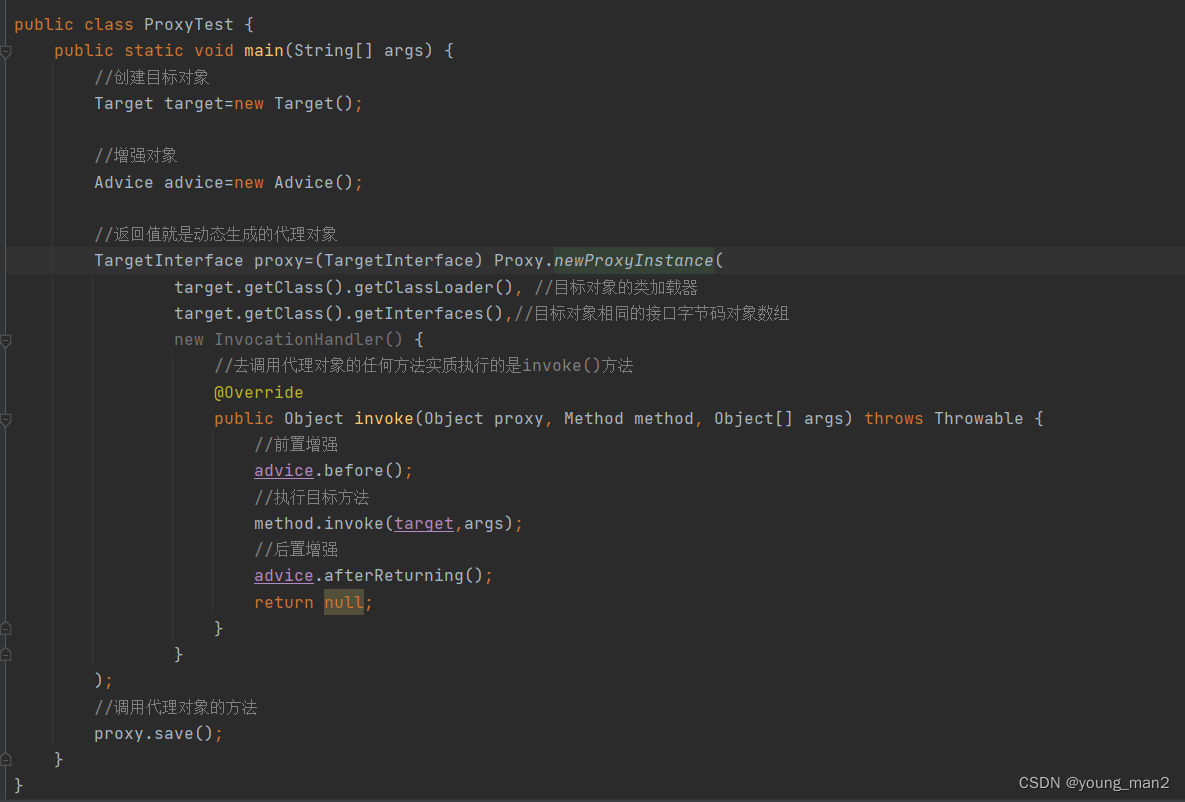Click the Target() constructor call
Screen dimensions: 1185x802
314,103
